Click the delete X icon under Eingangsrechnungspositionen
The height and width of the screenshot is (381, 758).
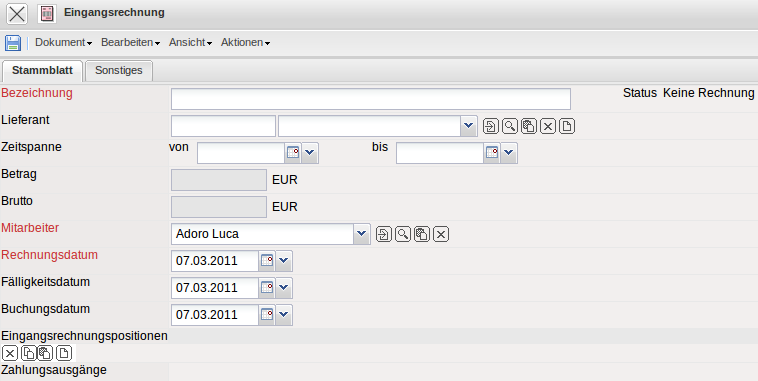point(10,353)
